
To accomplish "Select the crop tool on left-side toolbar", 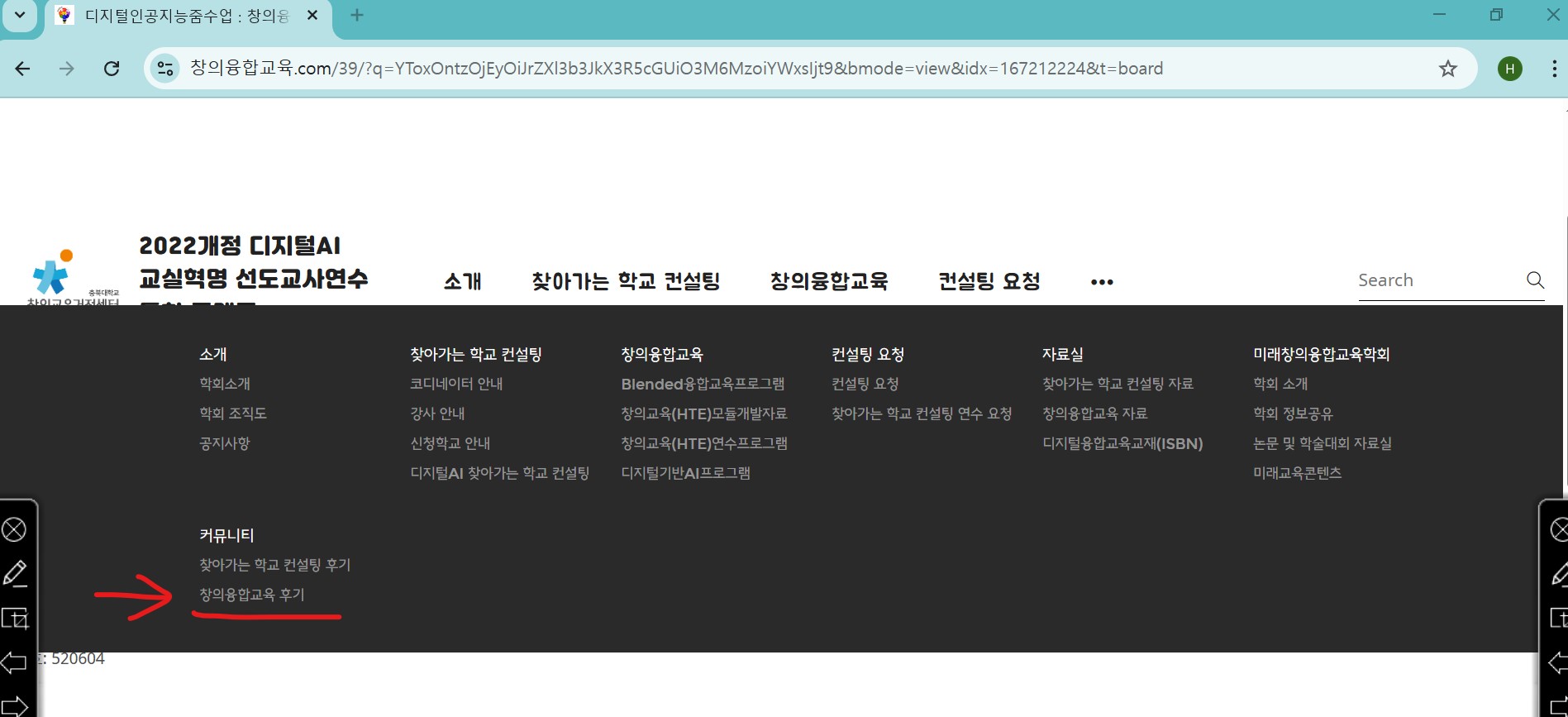I will (15, 618).
